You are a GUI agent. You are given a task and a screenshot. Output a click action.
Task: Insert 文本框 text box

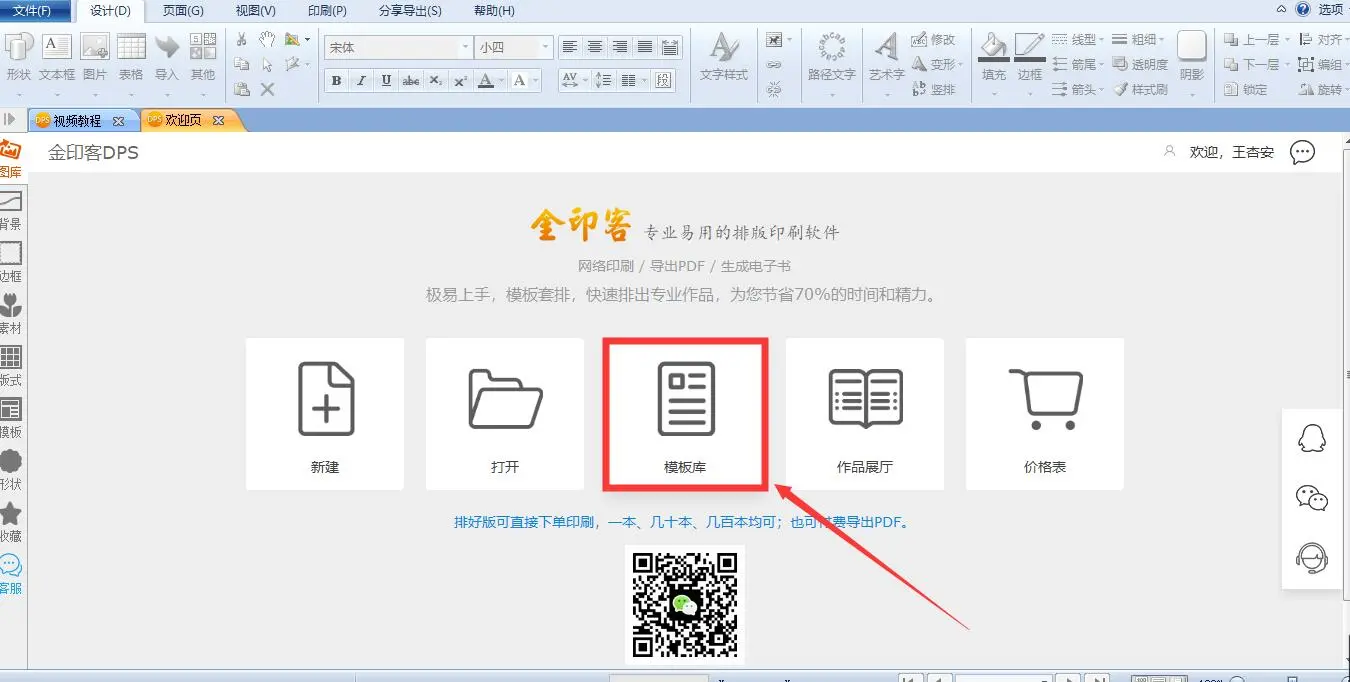click(x=57, y=56)
